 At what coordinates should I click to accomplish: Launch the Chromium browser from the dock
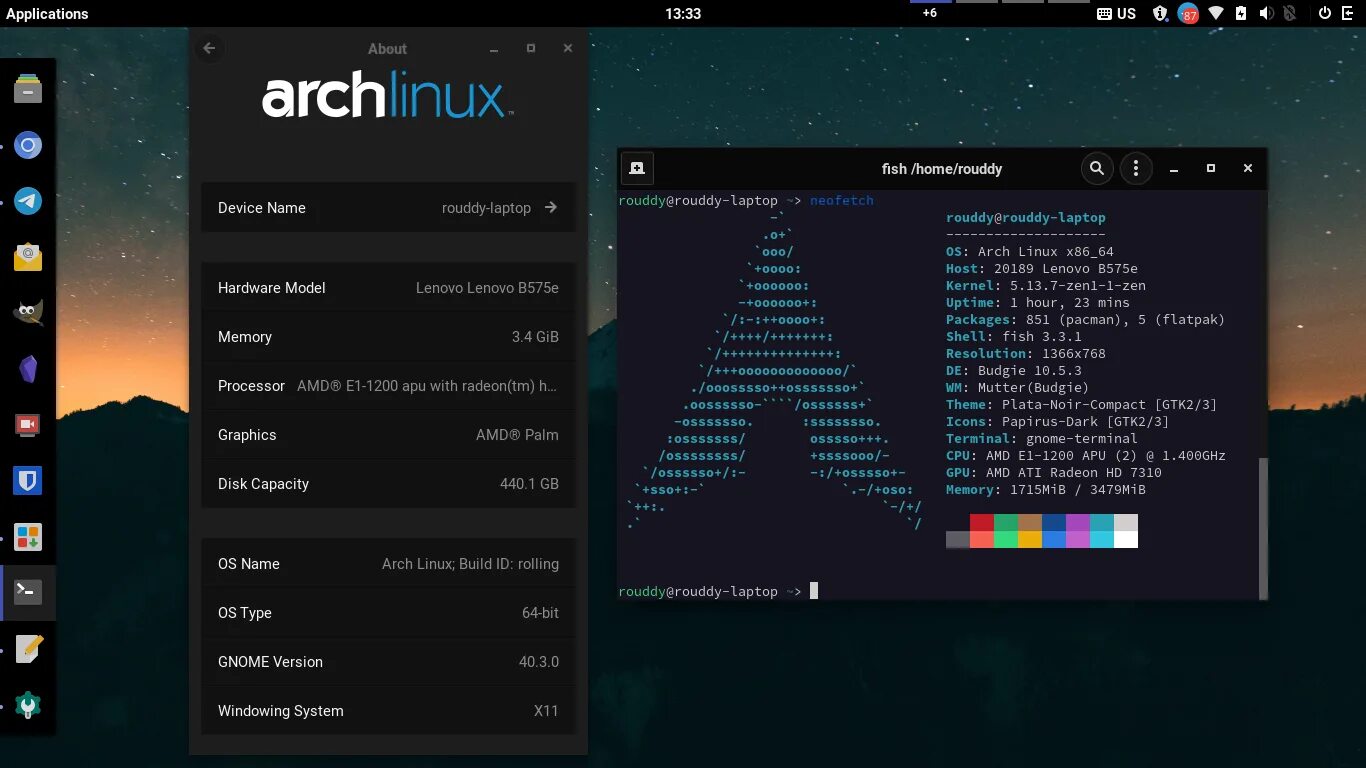[28, 146]
